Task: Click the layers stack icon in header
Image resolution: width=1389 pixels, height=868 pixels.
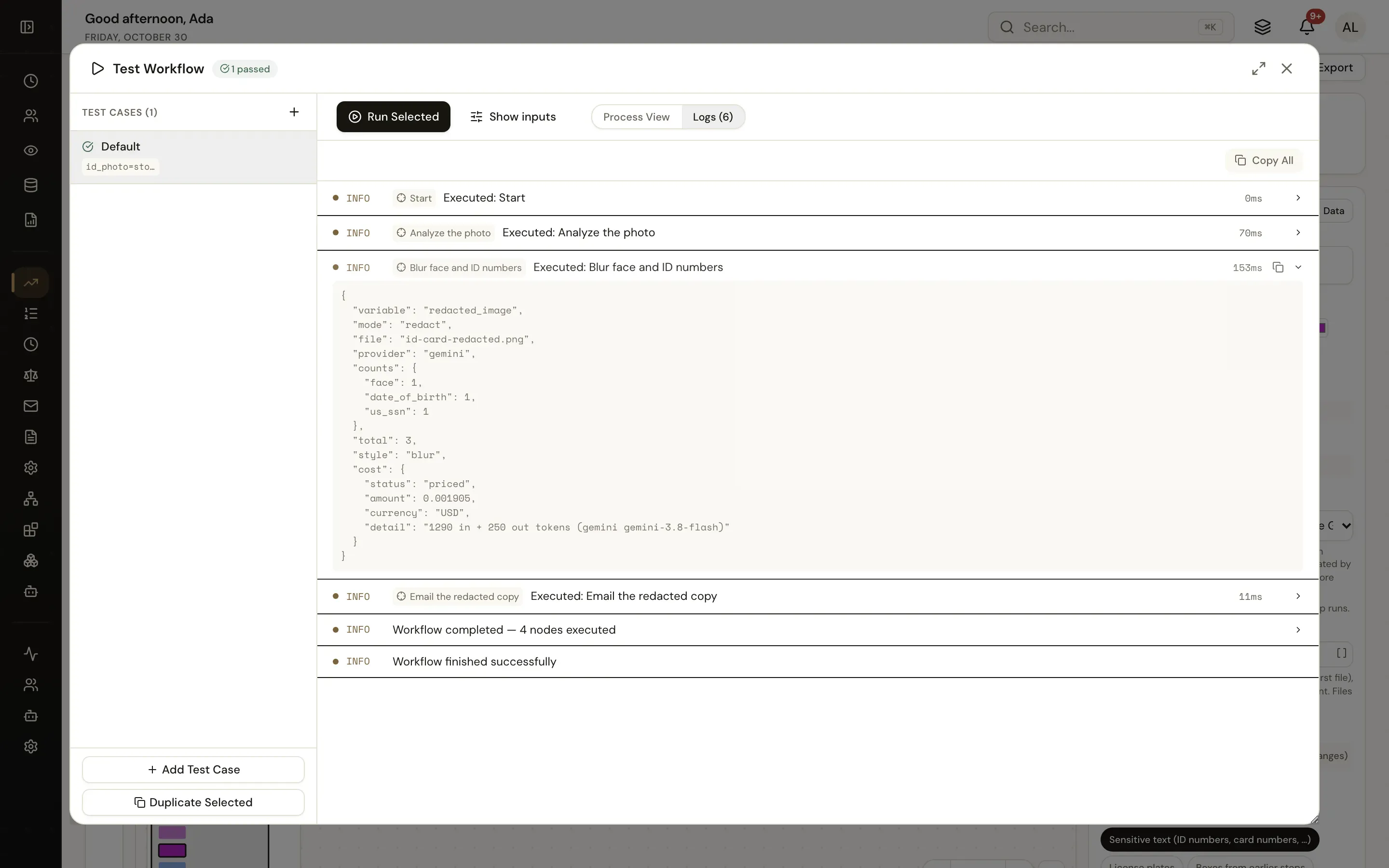Action: 1263,27
